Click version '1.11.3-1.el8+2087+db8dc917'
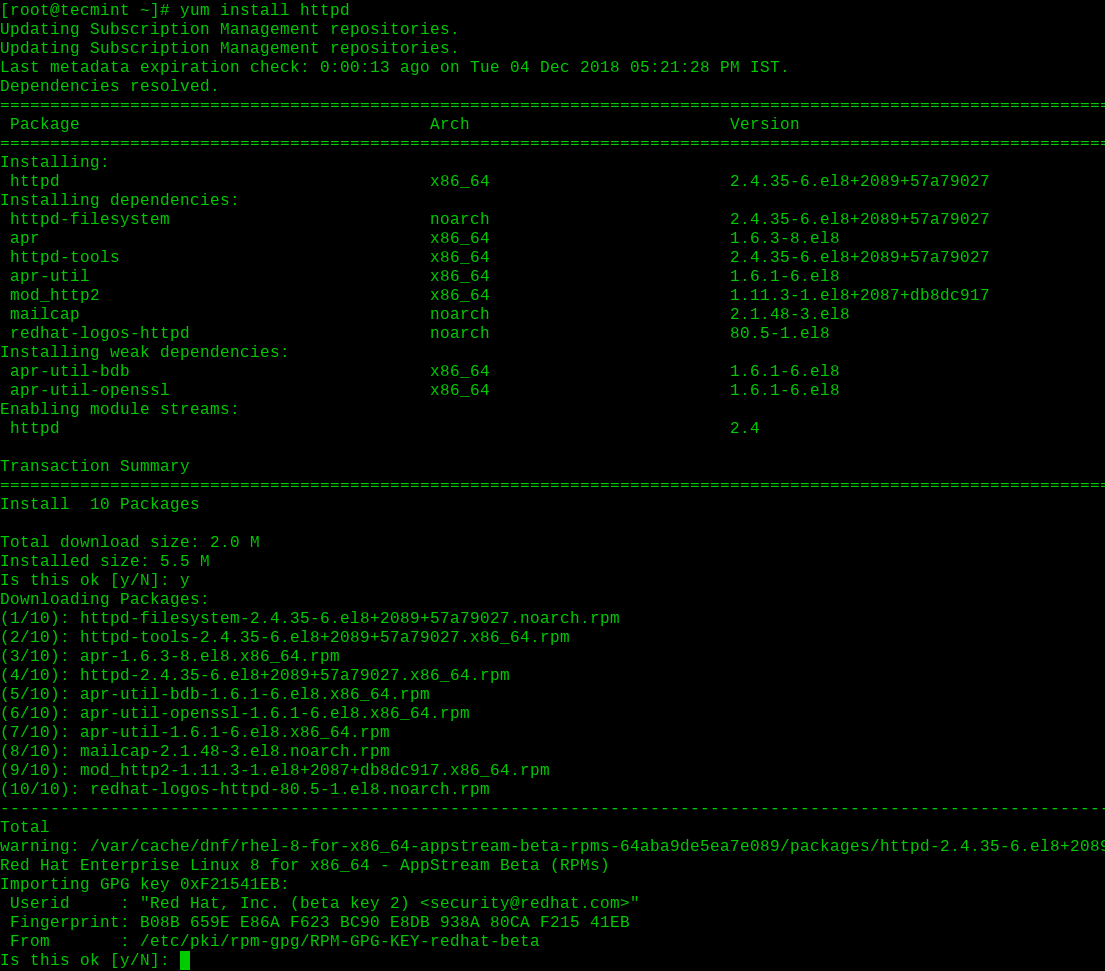Screen dimensions: 1105x971 click(x=860, y=295)
